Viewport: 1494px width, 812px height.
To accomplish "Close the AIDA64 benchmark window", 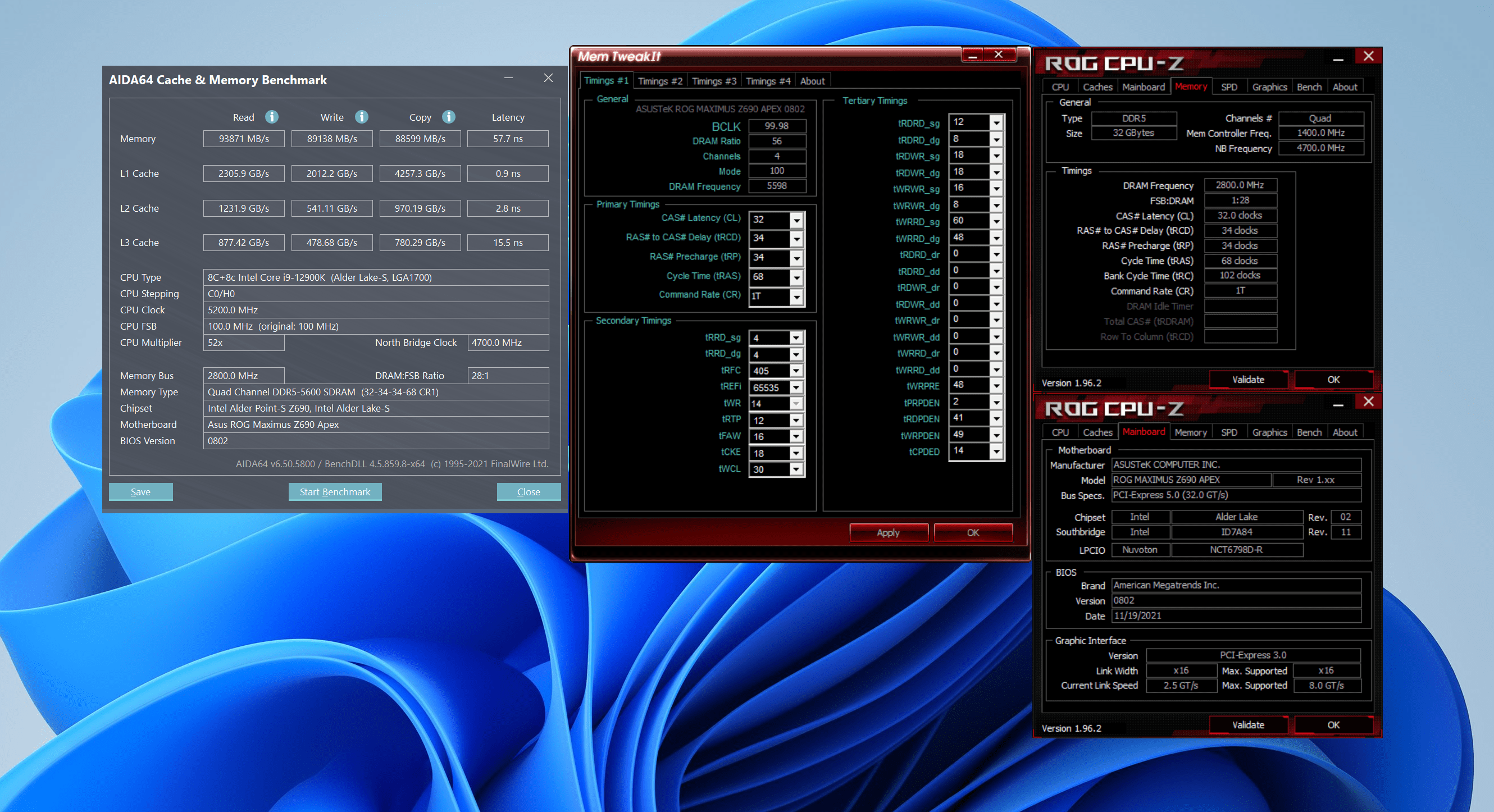I will (548, 77).
